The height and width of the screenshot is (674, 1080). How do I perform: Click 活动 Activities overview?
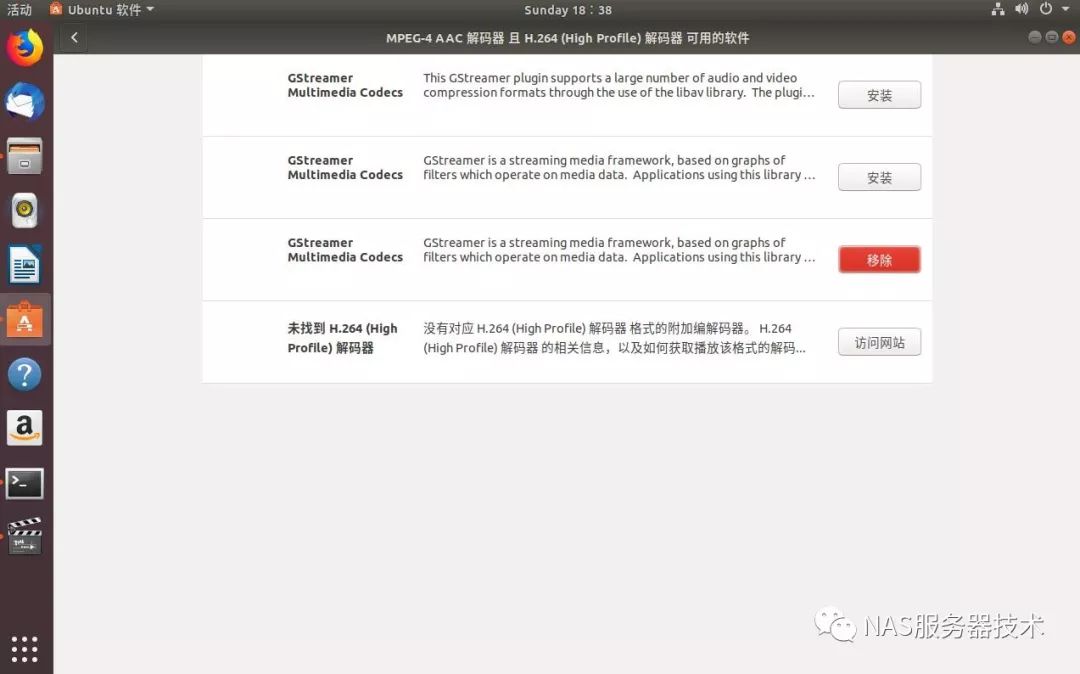(19, 10)
